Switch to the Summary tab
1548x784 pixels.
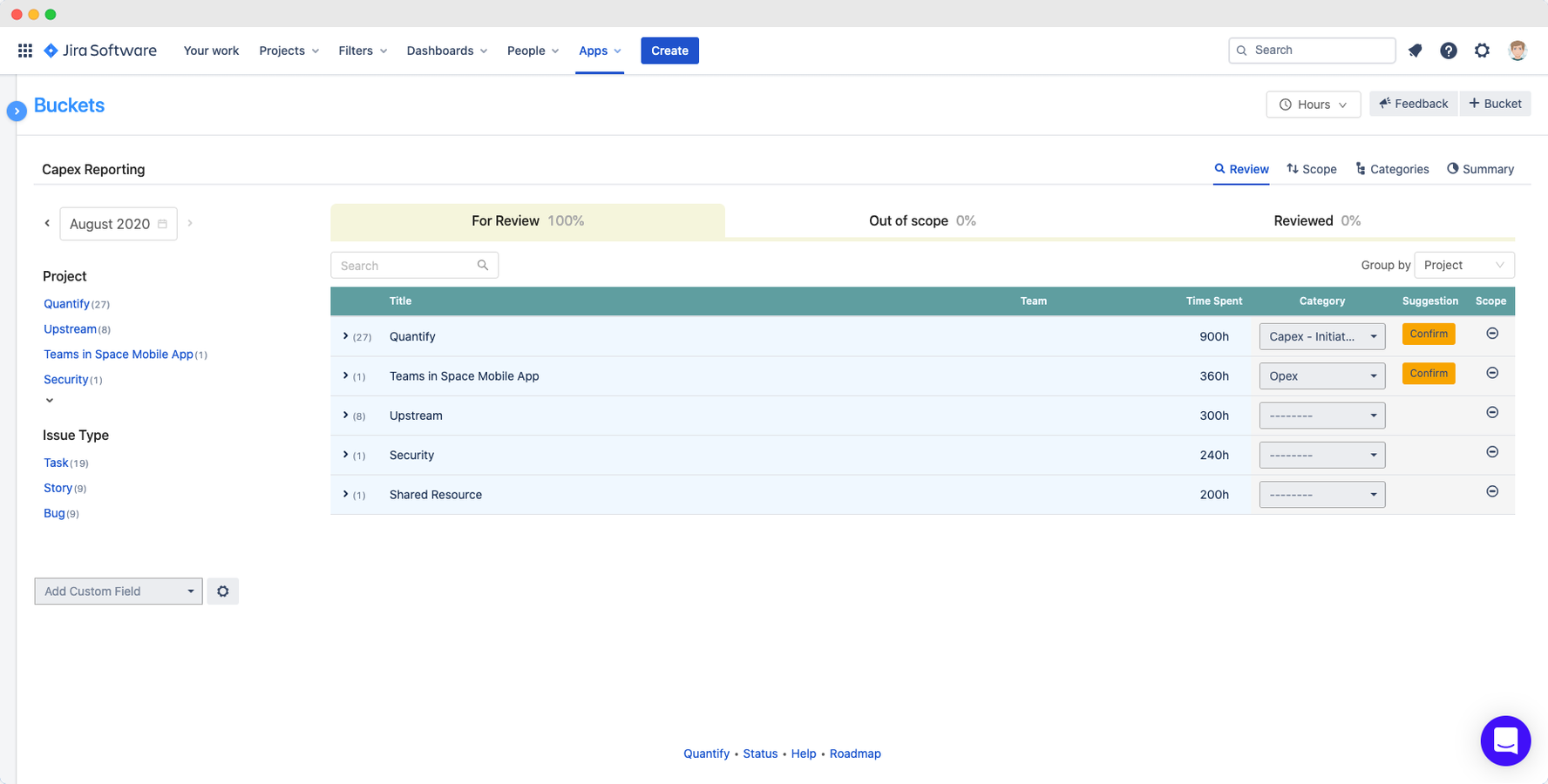[x=1480, y=169]
